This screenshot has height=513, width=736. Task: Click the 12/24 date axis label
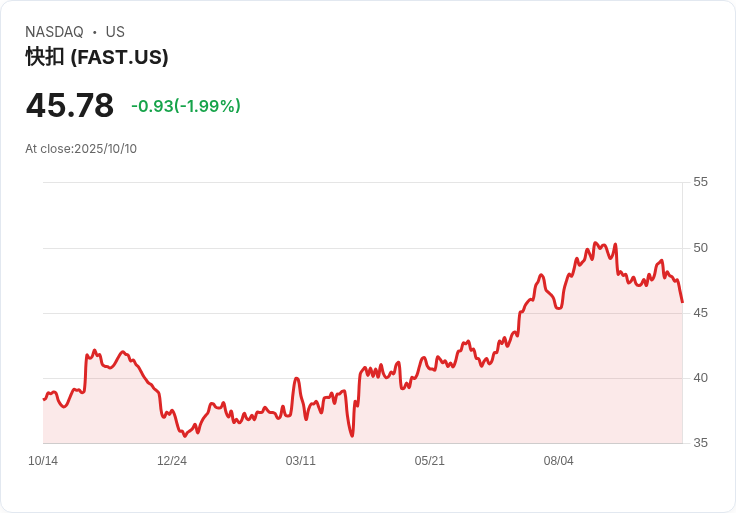pyautogui.click(x=172, y=461)
